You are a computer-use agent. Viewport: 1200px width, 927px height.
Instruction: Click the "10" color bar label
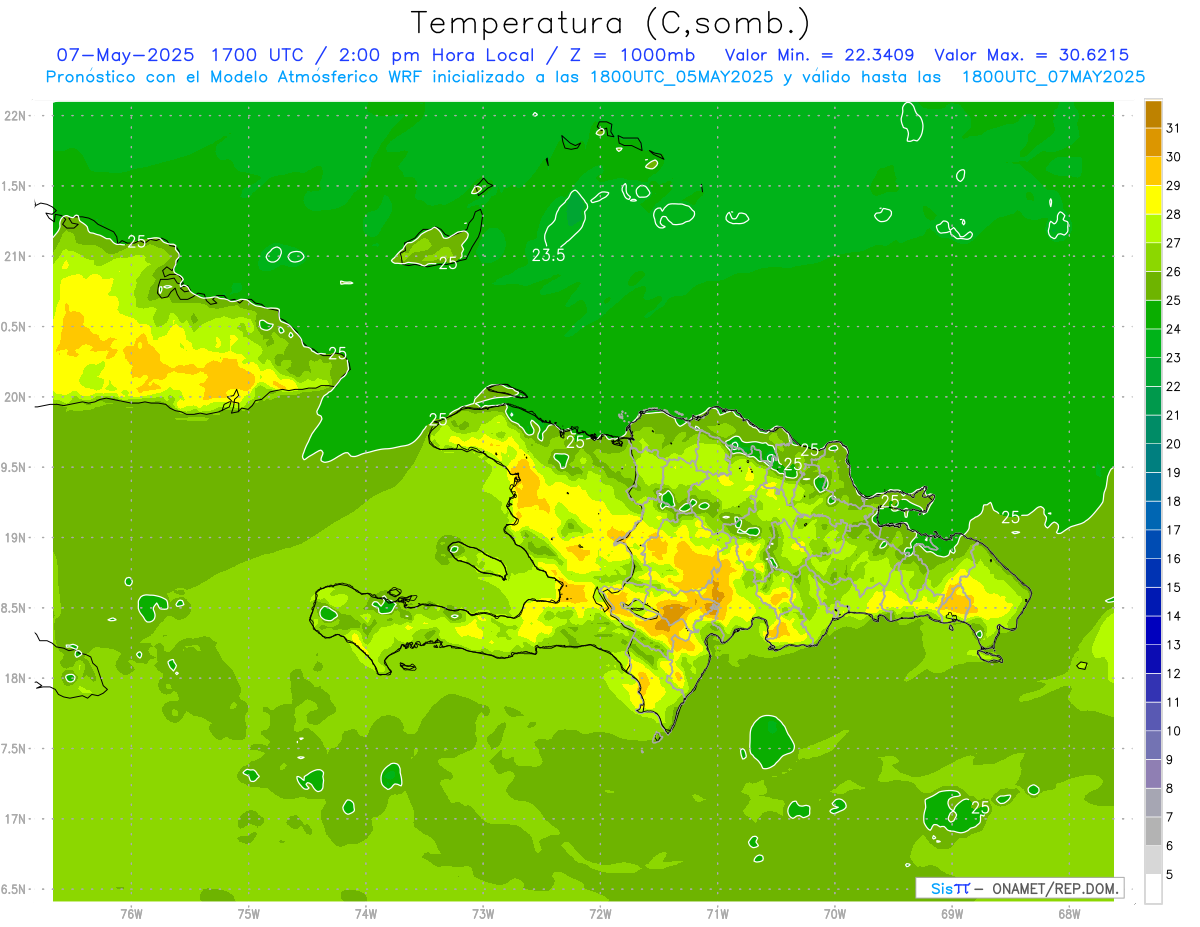tap(1174, 731)
